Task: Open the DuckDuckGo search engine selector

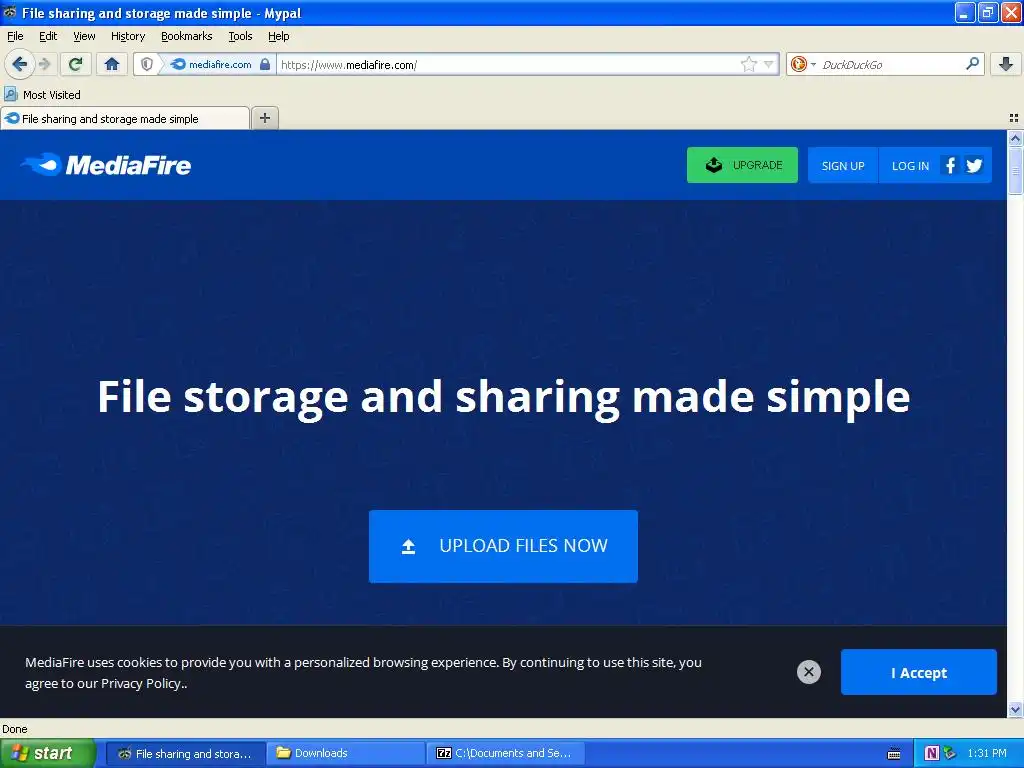Action: 803,64
